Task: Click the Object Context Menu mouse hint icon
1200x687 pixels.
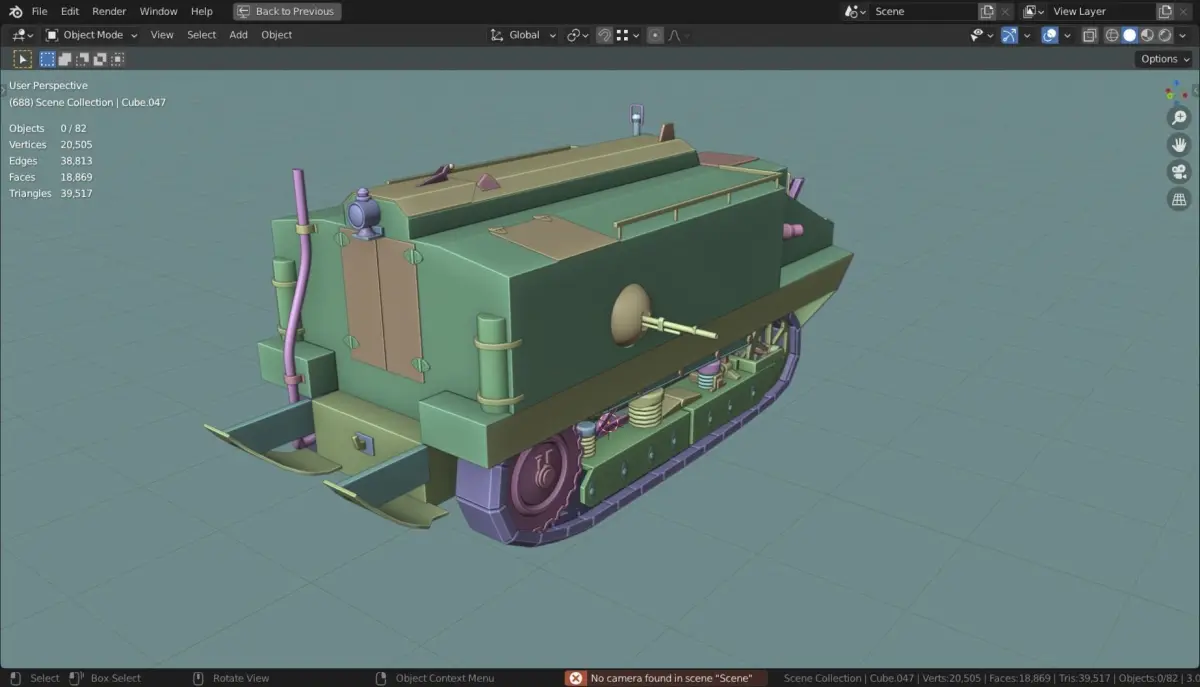Action: click(381, 678)
